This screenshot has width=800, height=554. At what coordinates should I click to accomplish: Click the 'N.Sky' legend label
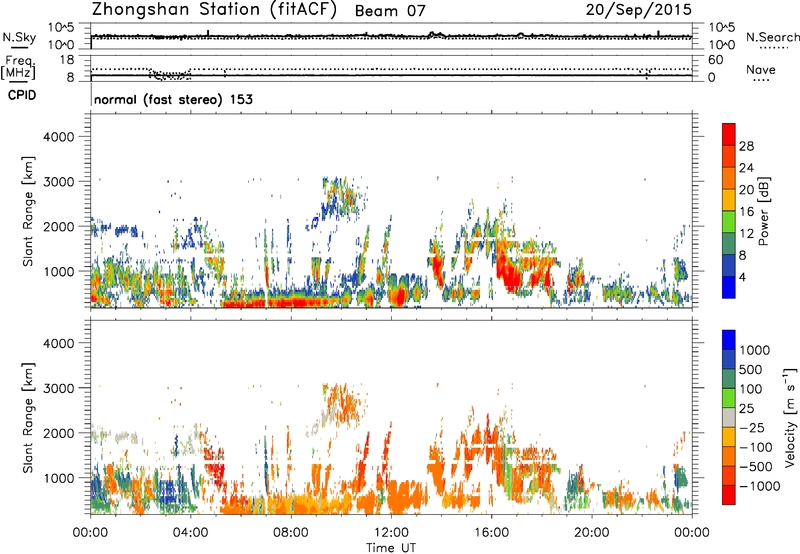click(19, 37)
